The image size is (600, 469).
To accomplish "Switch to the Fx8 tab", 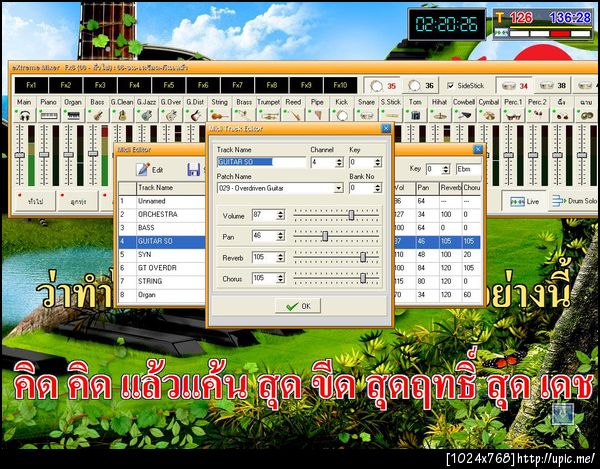I will coord(272,85).
